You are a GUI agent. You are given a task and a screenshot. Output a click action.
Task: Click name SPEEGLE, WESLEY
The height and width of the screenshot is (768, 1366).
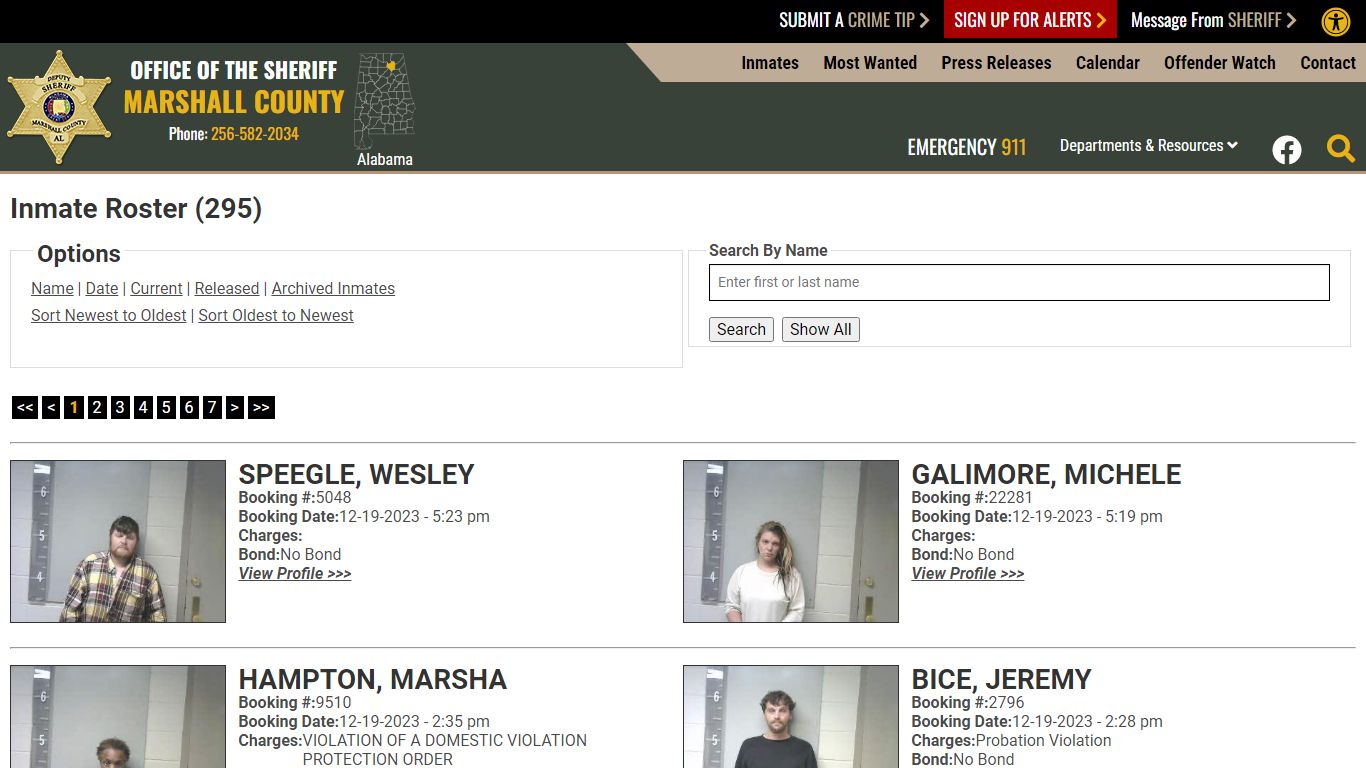point(356,474)
